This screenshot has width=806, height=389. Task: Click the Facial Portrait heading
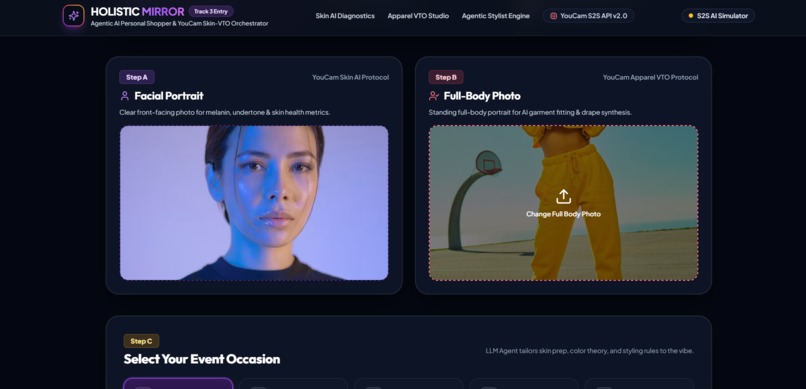click(169, 96)
